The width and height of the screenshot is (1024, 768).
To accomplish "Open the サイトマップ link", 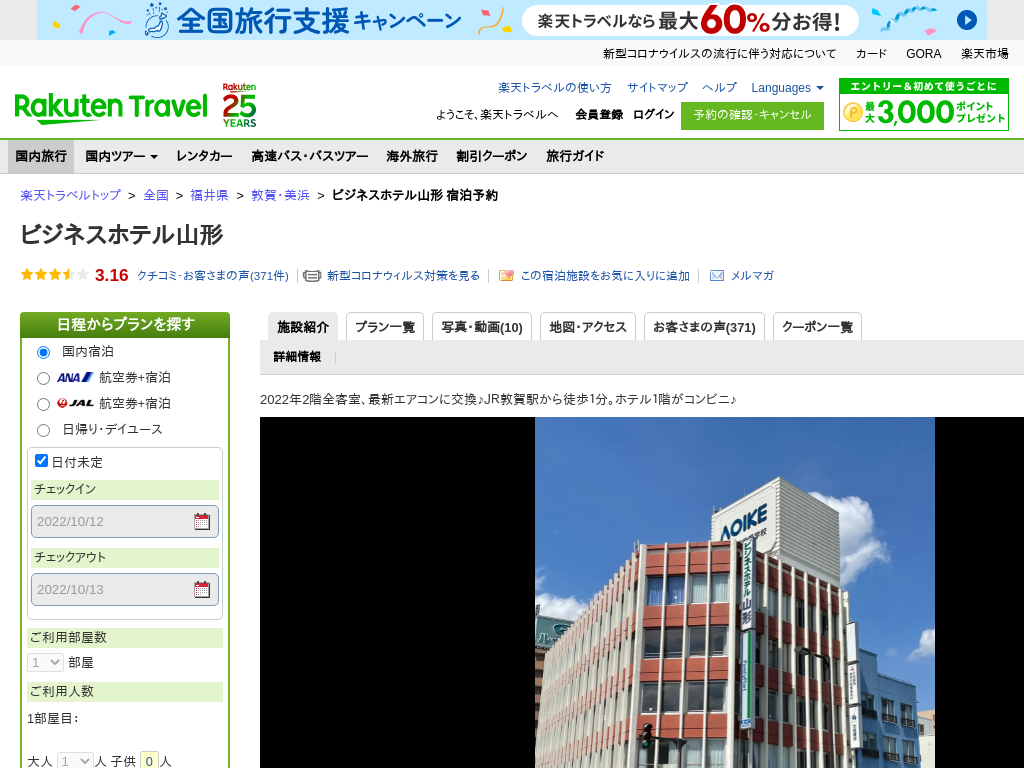I will point(657,88).
